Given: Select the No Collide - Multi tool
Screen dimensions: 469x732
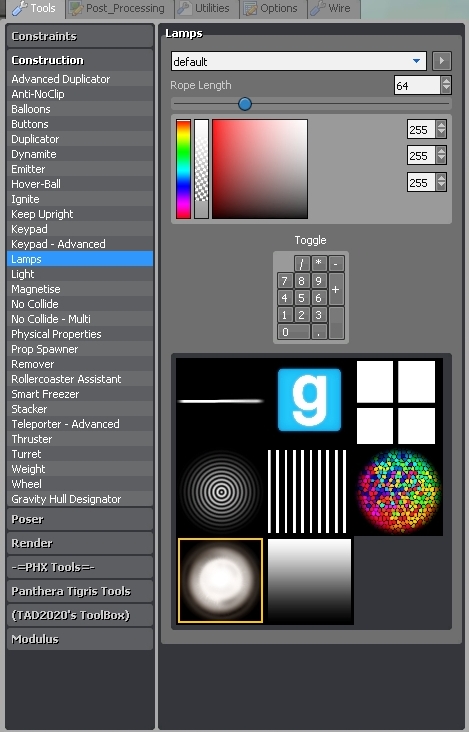Looking at the screenshot, I should (x=80, y=319).
